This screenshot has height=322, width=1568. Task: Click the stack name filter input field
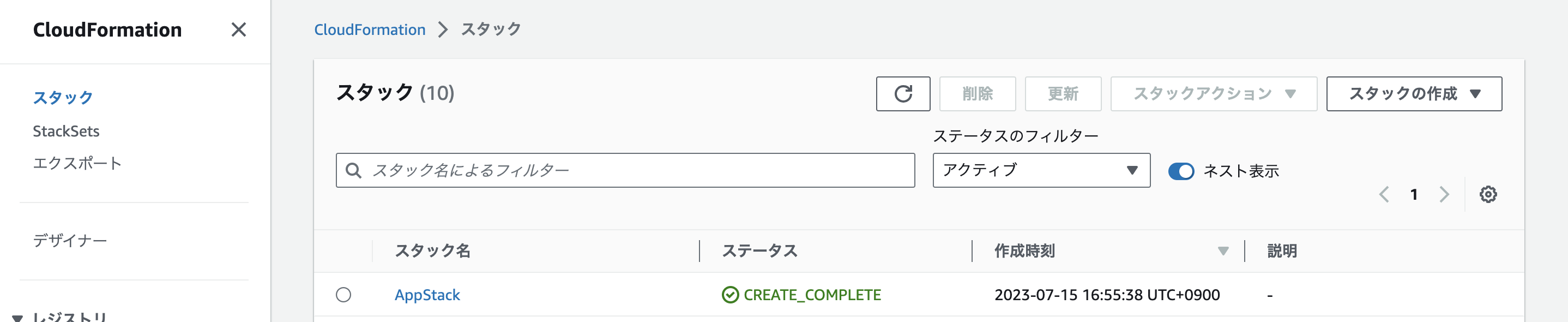click(x=608, y=171)
